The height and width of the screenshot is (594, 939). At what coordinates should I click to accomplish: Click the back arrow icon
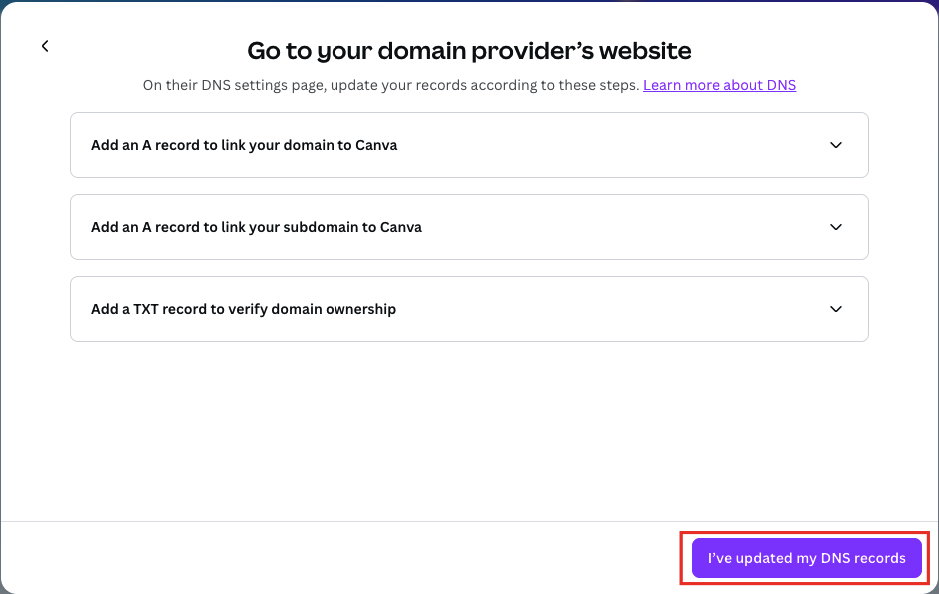tap(45, 46)
